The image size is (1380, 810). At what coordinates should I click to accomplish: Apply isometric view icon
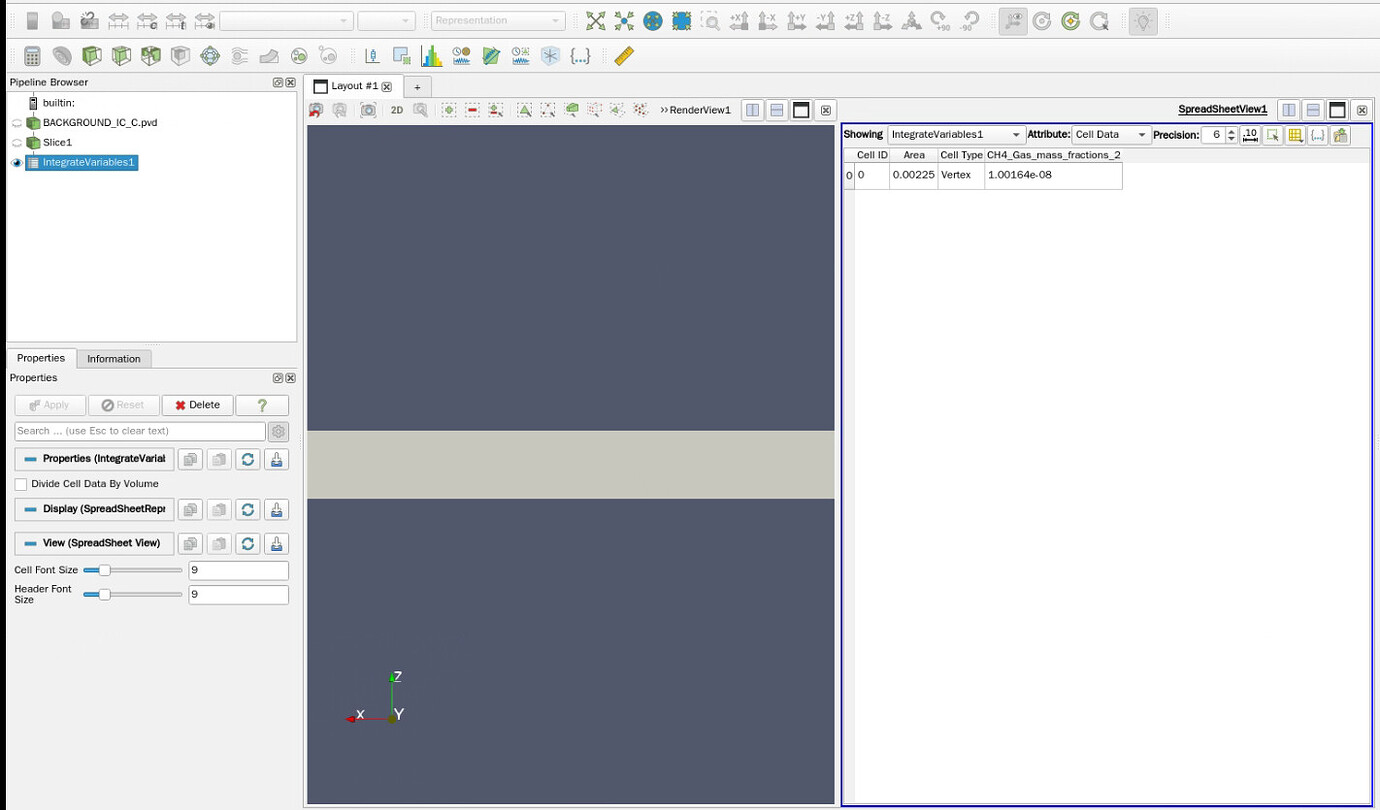[x=911, y=20]
